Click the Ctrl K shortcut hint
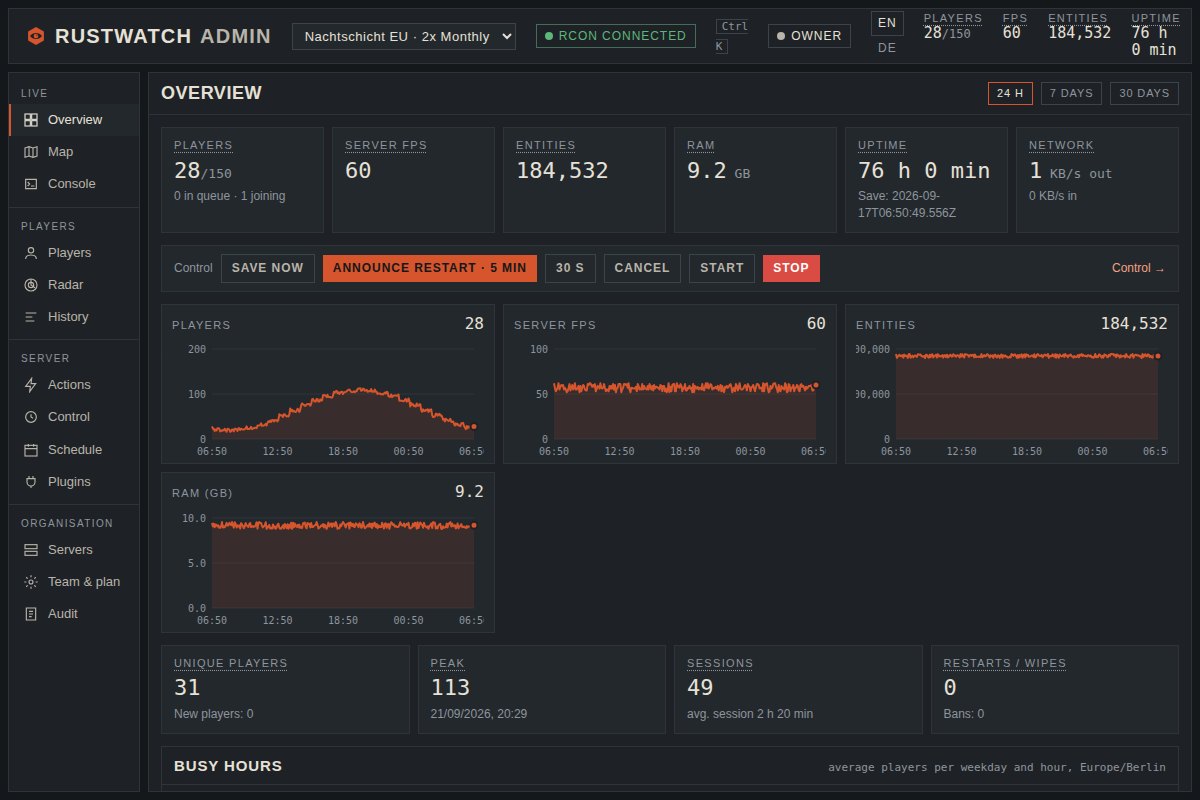Image resolution: width=1200 pixels, height=800 pixels. pyautogui.click(x=733, y=36)
